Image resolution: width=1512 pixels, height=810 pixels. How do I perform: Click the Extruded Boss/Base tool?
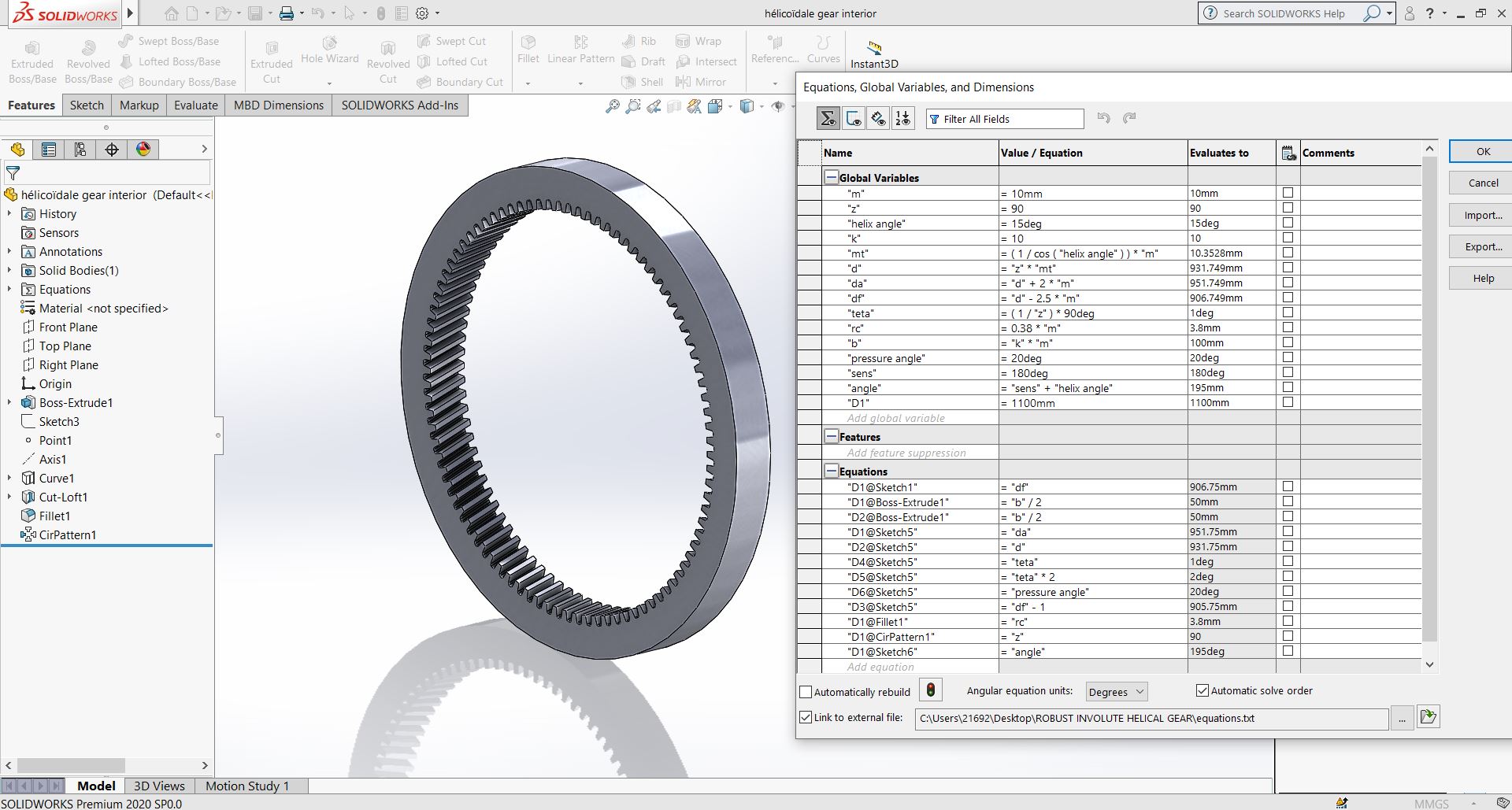tap(32, 62)
